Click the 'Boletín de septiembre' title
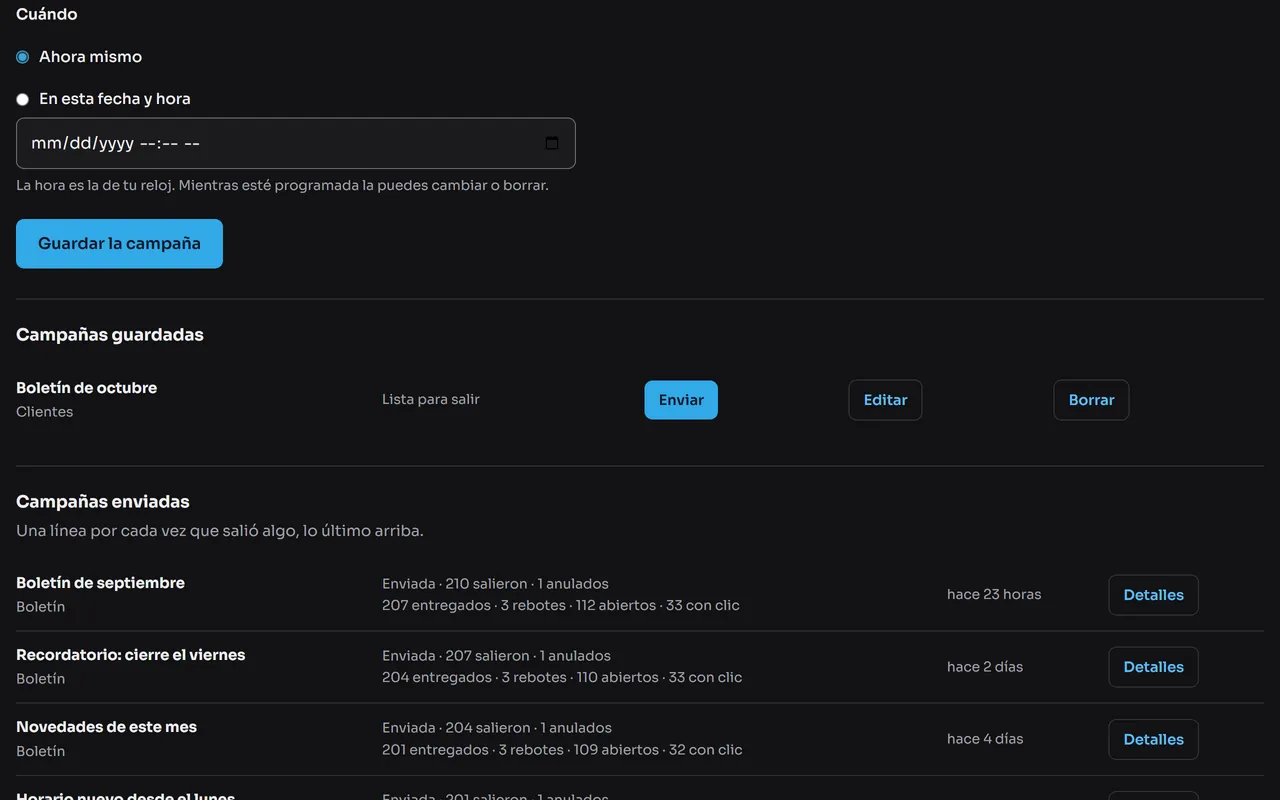The height and width of the screenshot is (800, 1280). [100, 583]
